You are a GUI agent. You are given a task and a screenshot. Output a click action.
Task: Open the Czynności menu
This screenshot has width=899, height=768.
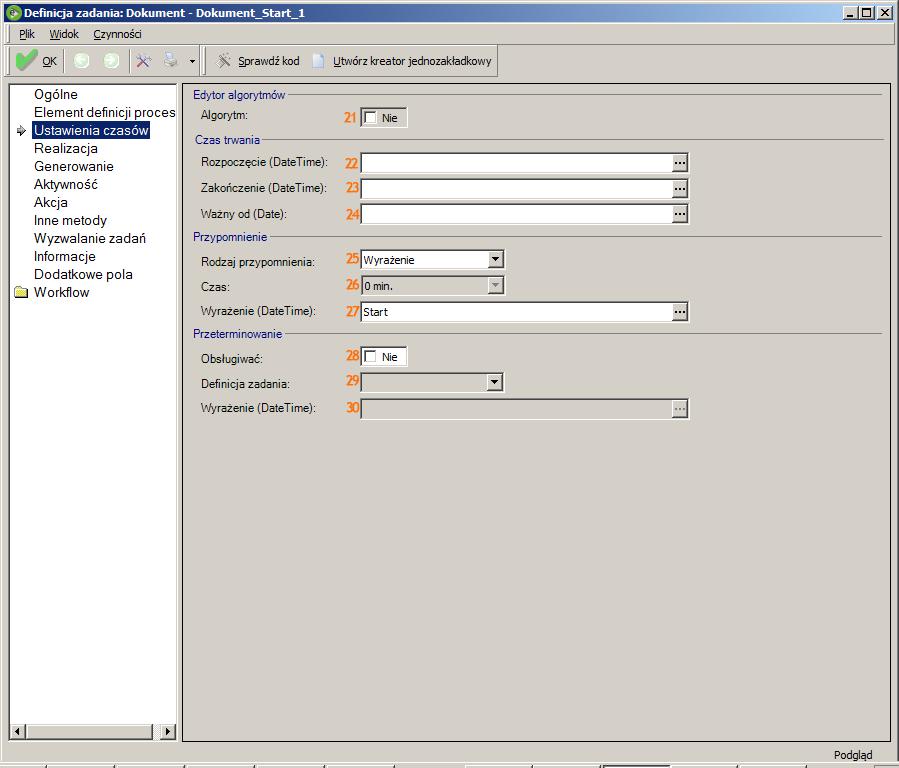click(117, 34)
